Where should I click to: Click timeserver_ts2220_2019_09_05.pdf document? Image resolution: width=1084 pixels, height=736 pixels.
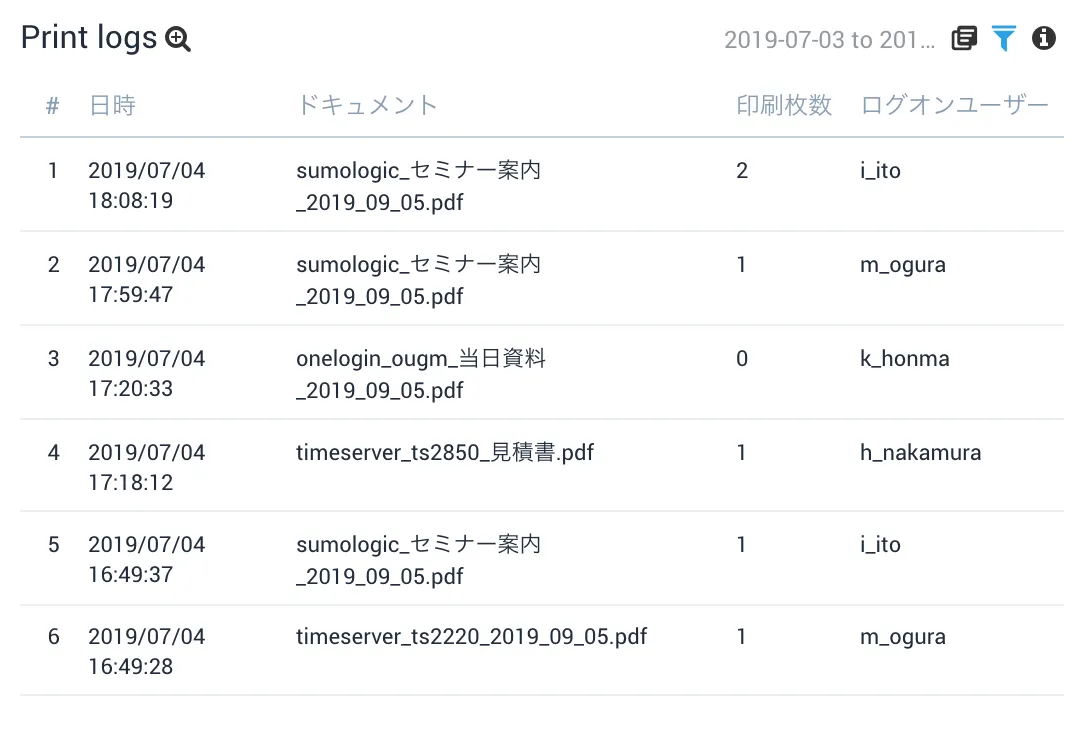pos(471,636)
